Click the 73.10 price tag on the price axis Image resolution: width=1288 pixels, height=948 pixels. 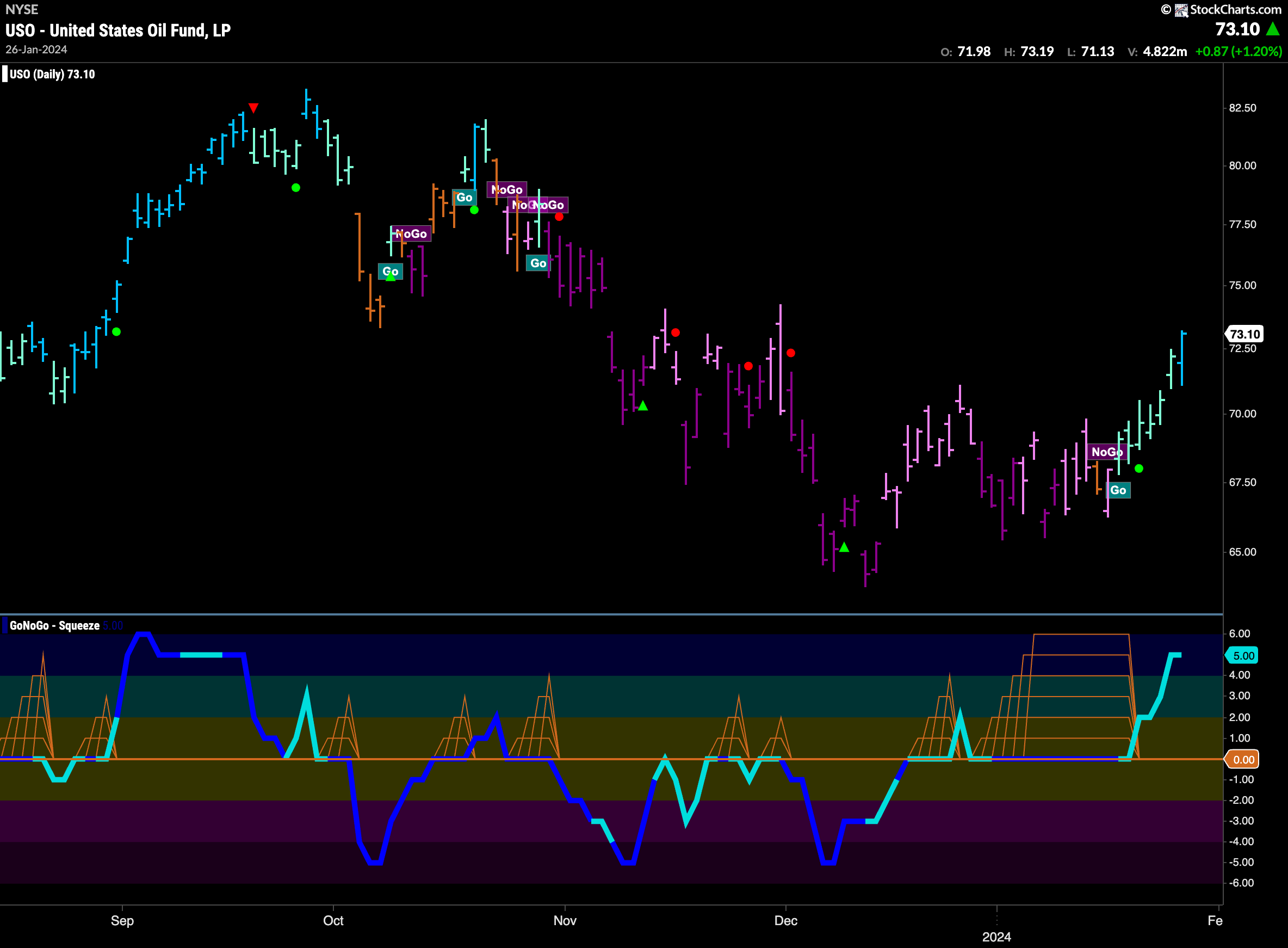(1244, 334)
